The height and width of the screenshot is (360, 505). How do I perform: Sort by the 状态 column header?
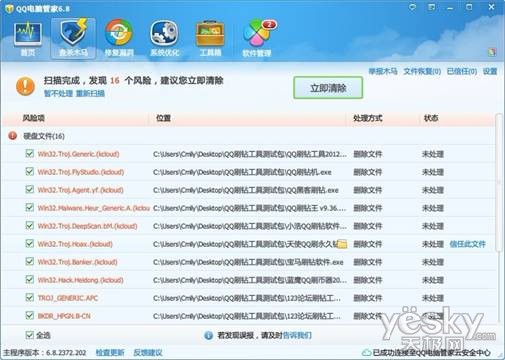click(x=431, y=118)
